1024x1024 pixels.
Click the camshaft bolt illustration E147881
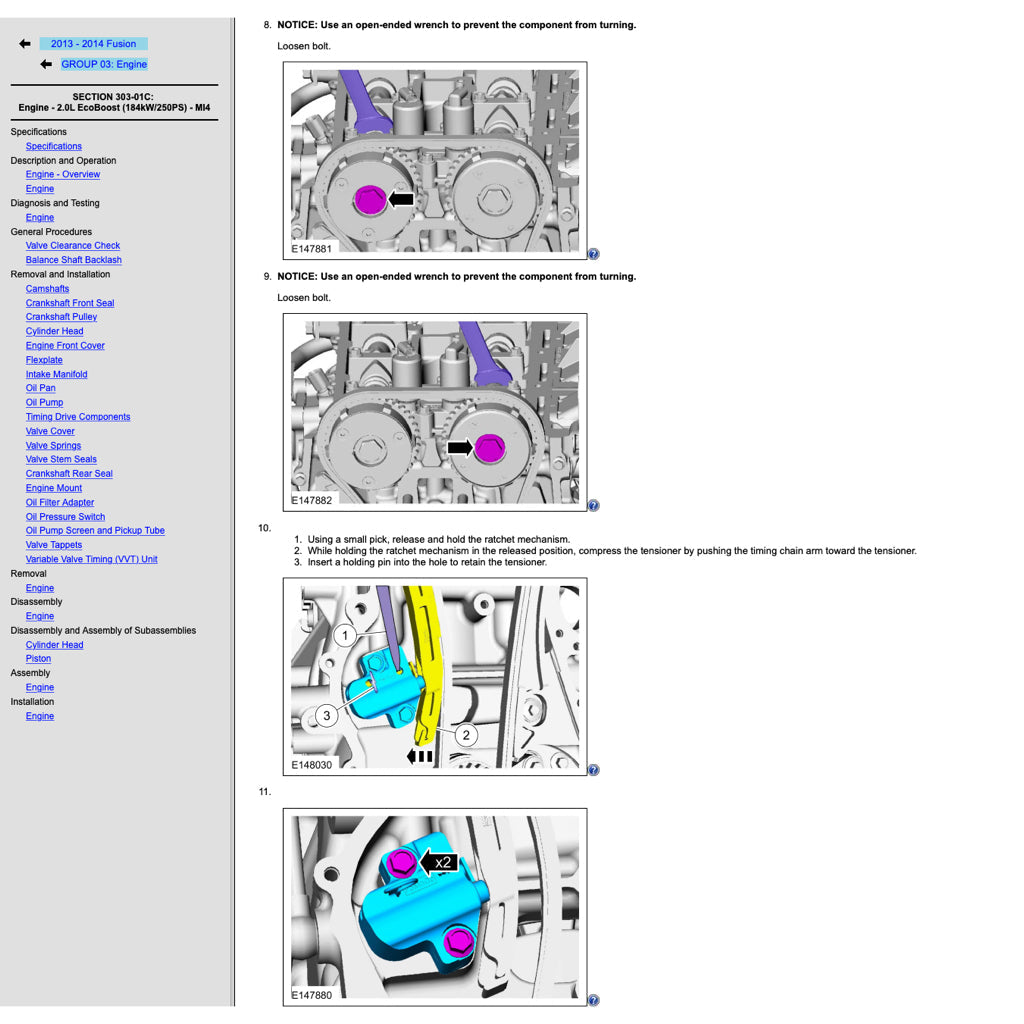click(435, 160)
